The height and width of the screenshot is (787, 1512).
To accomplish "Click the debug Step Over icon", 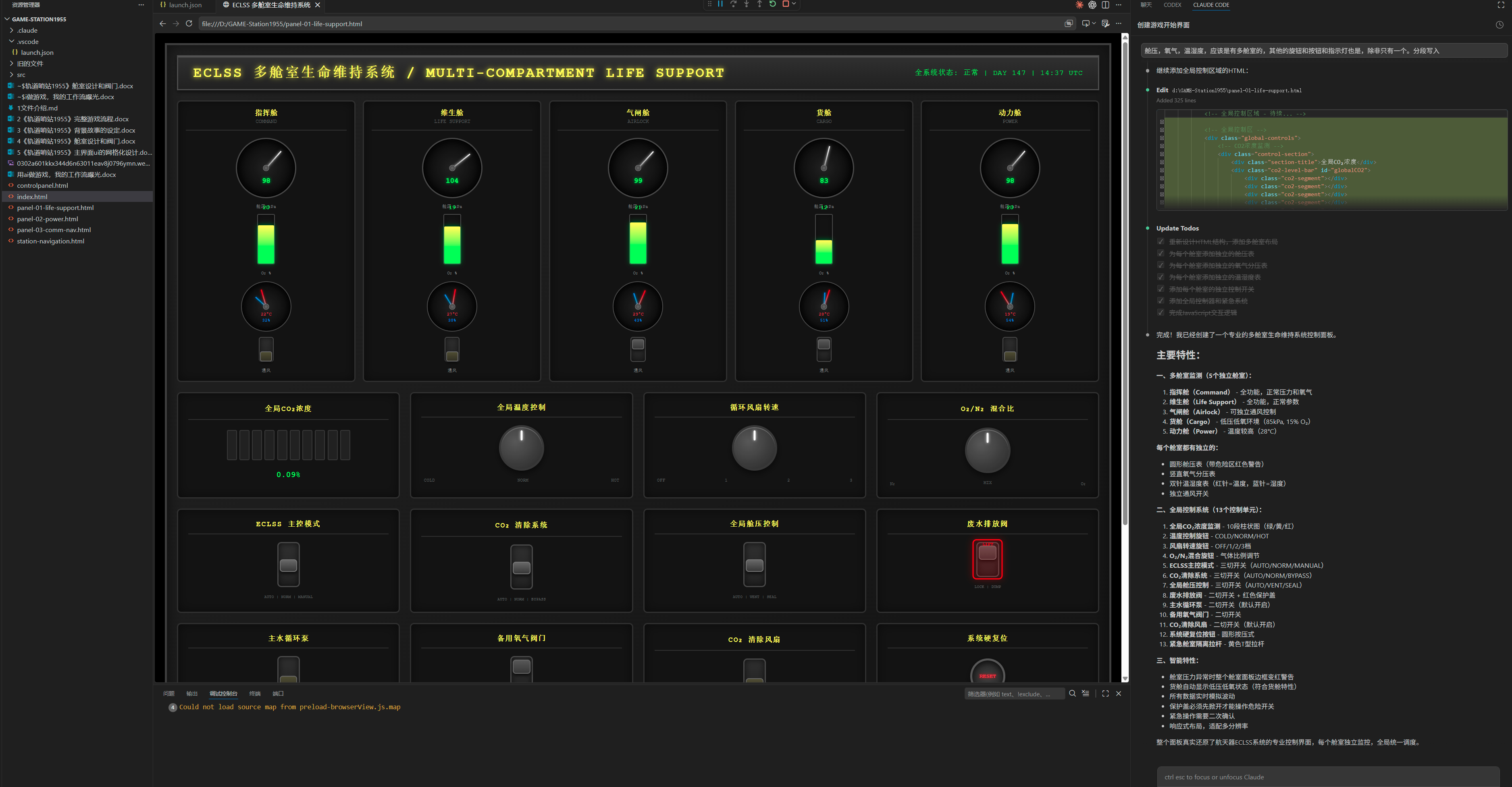I will click(x=733, y=4).
